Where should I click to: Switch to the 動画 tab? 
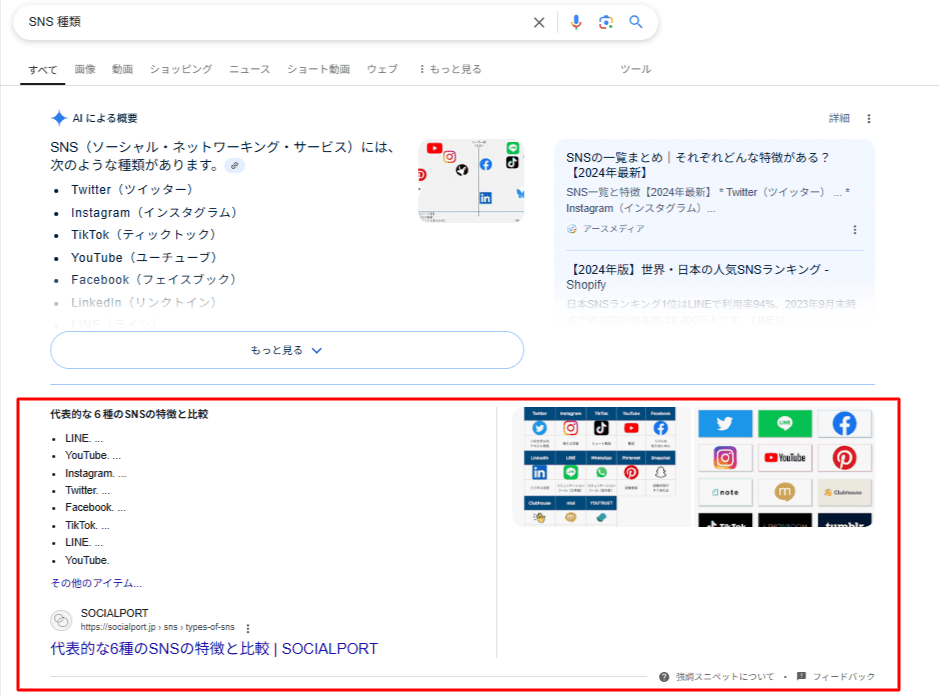122,69
